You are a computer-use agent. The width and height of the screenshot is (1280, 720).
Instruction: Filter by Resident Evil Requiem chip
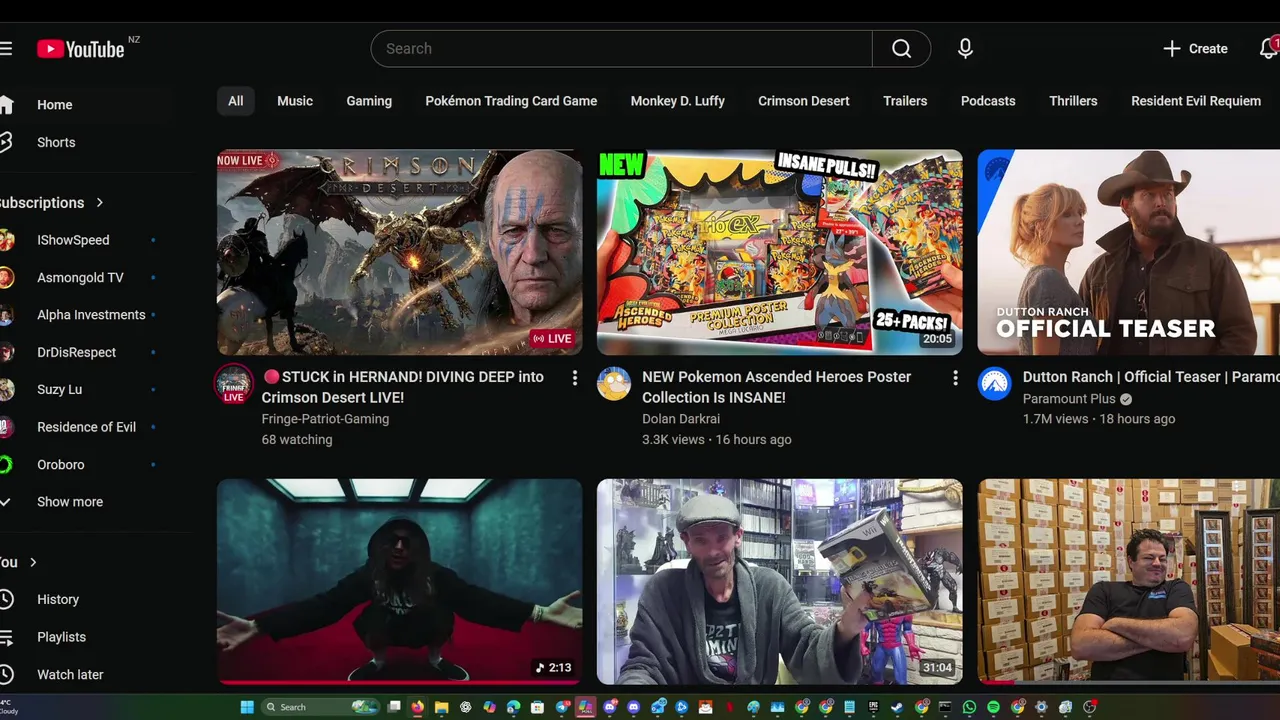coord(1196,101)
